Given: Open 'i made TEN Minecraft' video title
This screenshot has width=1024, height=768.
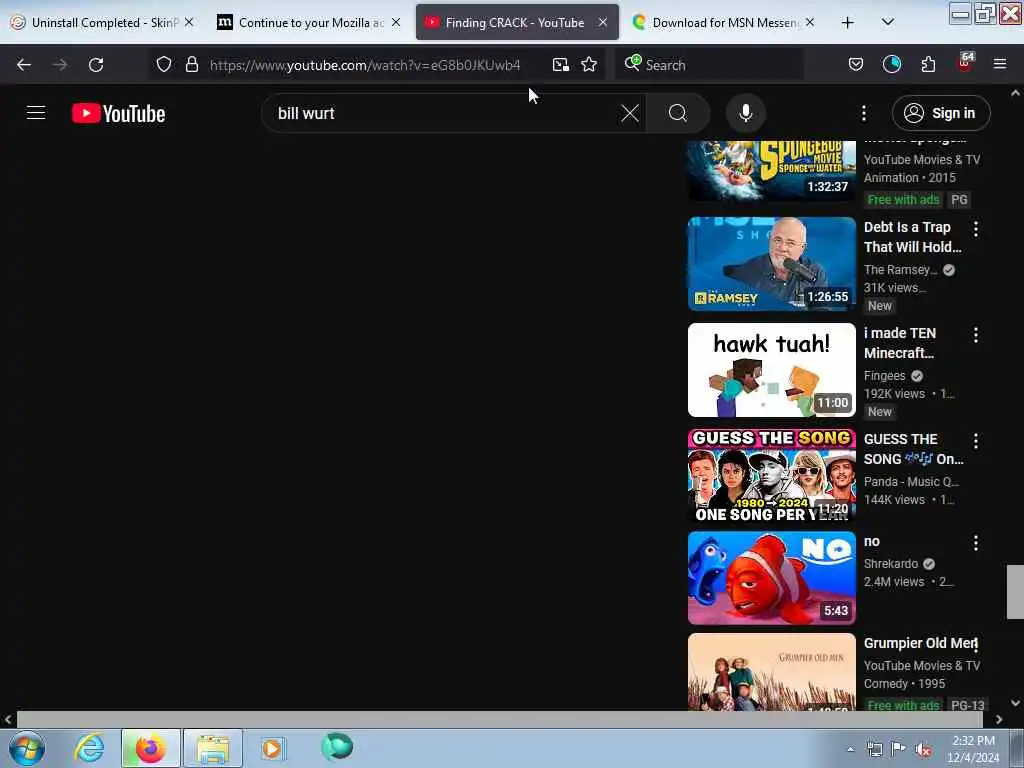Looking at the screenshot, I should pyautogui.click(x=900, y=343).
